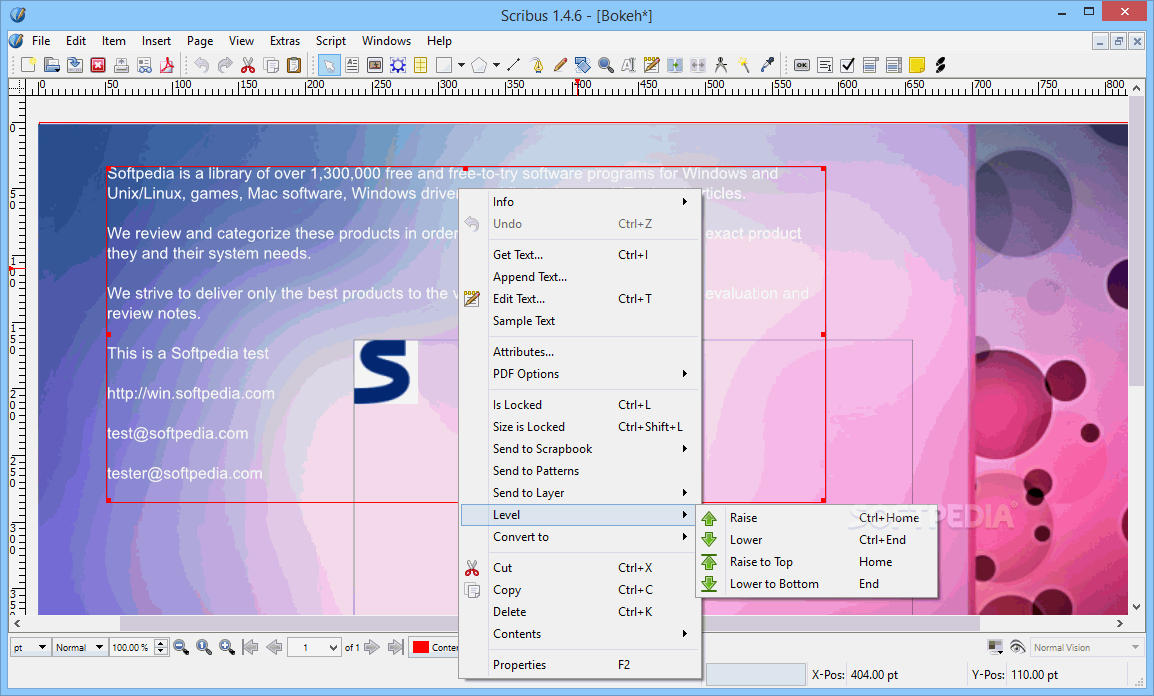This screenshot has width=1154, height=696.
Task: Click the Save as PDF icon
Action: tap(167, 65)
